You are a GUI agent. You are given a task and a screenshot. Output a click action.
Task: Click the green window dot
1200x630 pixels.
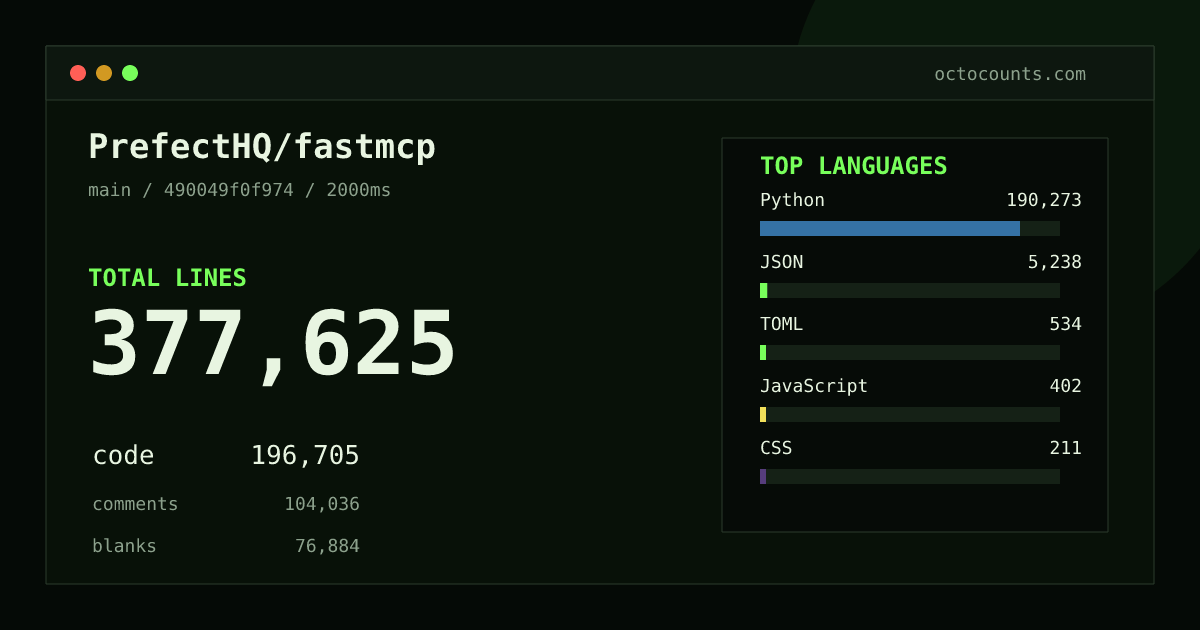click(130, 73)
